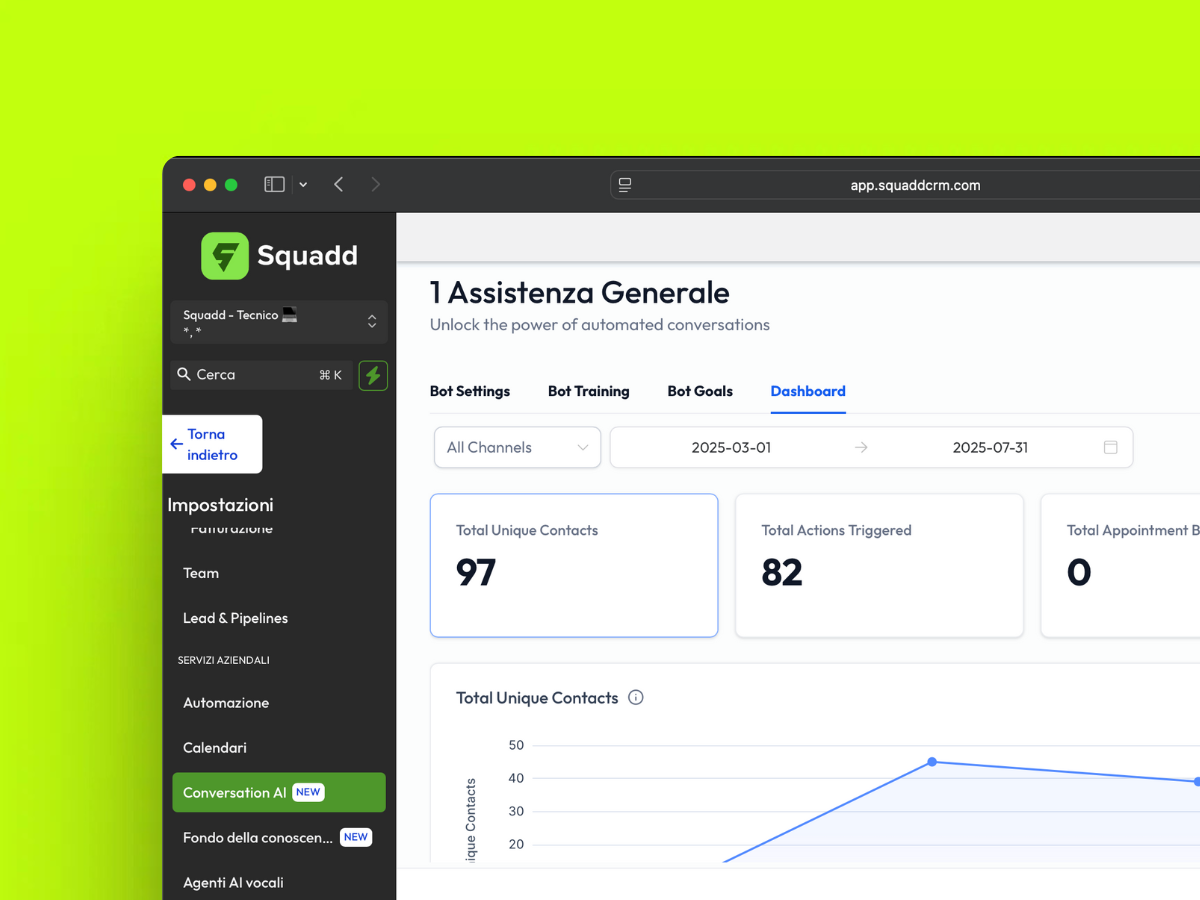This screenshot has width=1200, height=900.
Task: Click the Squadd lightning logo icon
Action: 225,256
